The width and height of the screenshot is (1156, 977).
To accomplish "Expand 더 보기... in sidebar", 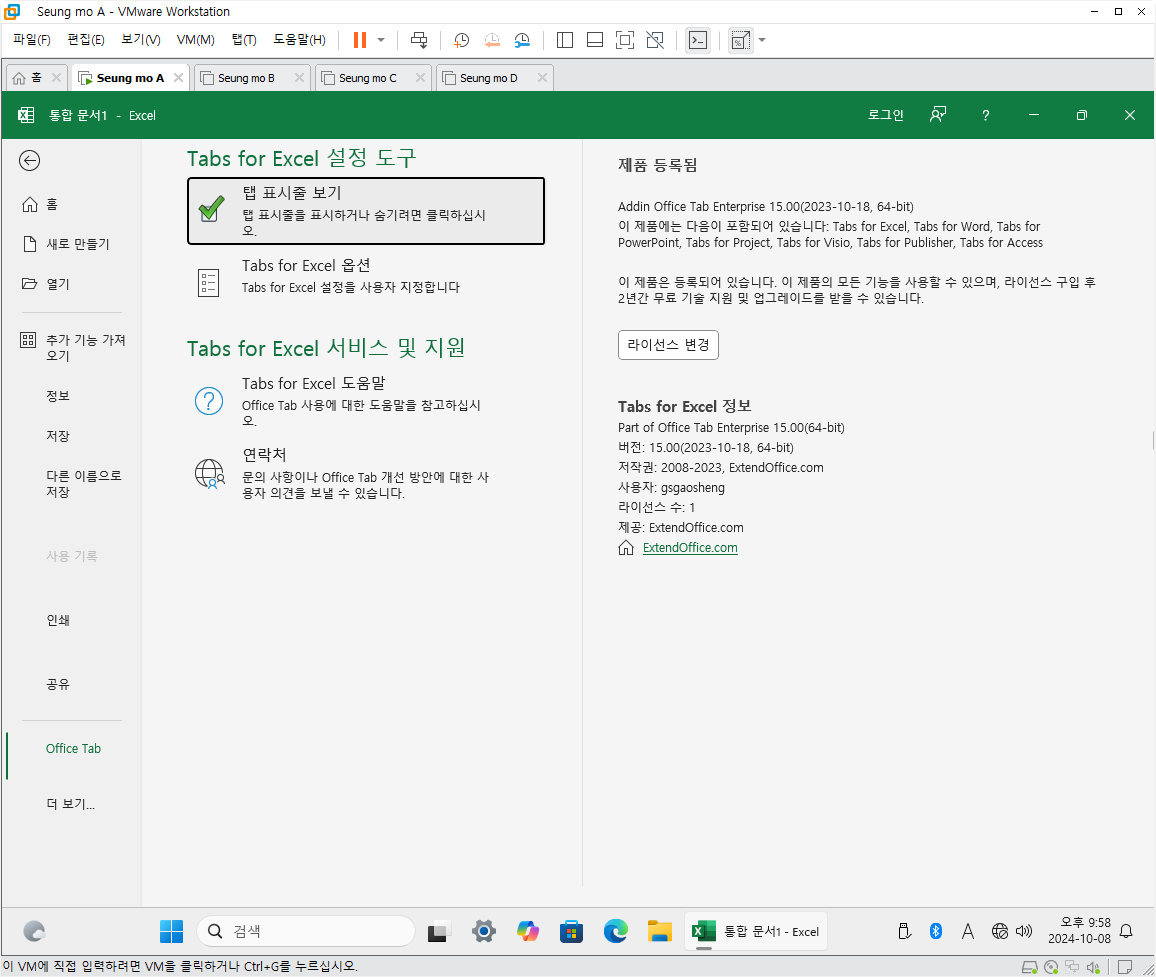I will [72, 804].
